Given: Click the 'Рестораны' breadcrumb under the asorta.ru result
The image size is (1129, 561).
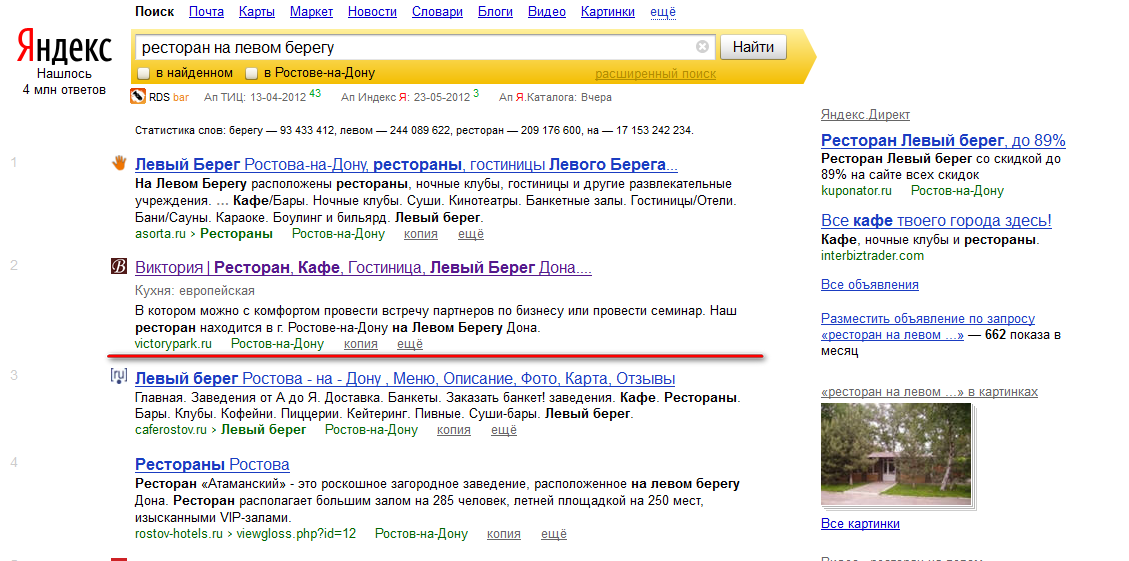Looking at the screenshot, I should tap(236, 234).
